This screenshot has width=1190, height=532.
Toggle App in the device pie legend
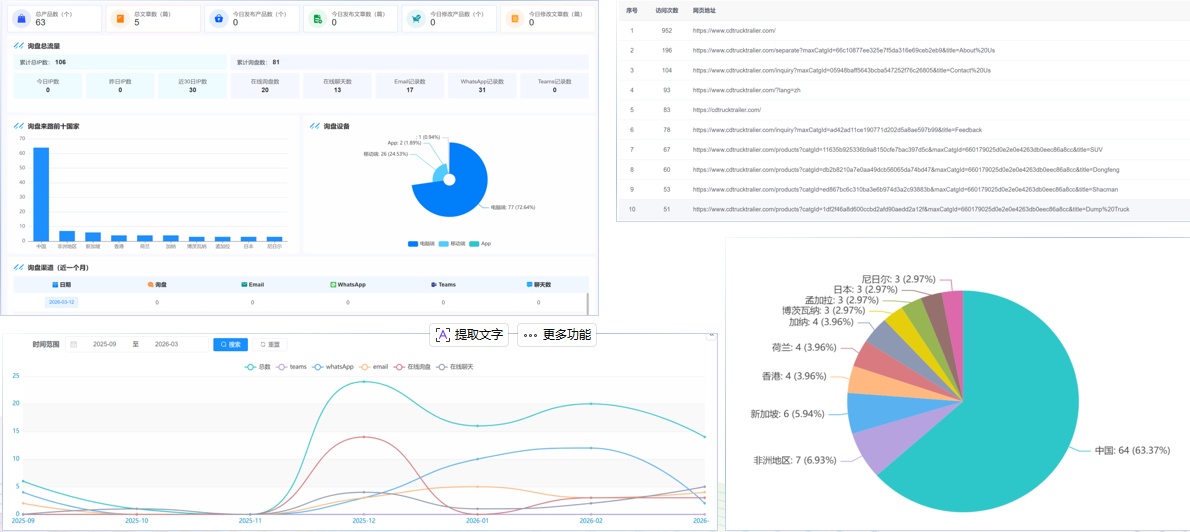click(x=480, y=244)
